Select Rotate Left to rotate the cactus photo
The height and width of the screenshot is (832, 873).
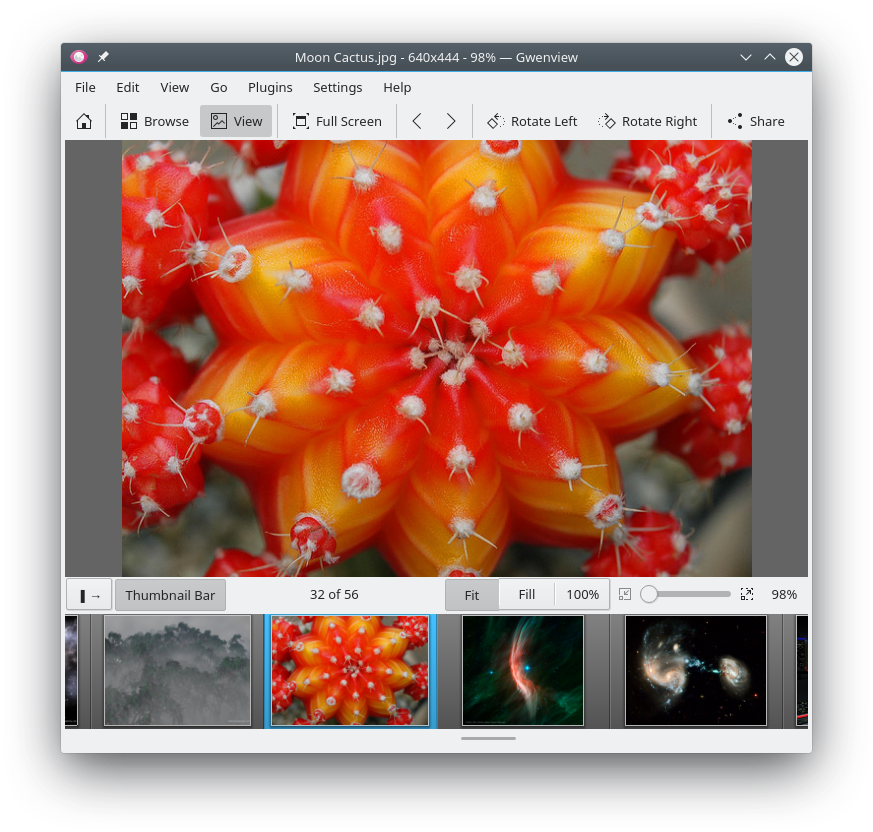(532, 120)
